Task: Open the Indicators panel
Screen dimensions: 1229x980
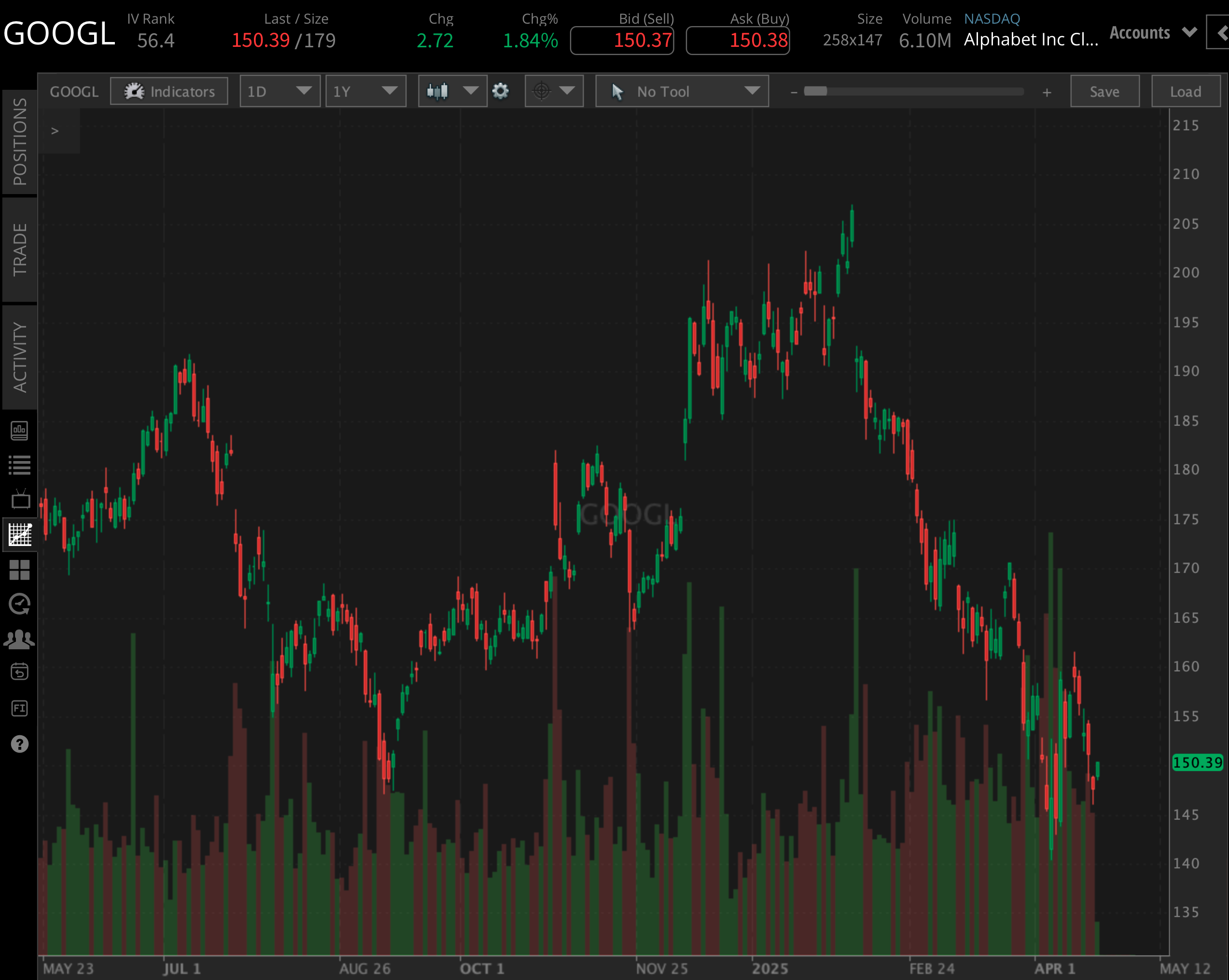Action: pos(169,91)
